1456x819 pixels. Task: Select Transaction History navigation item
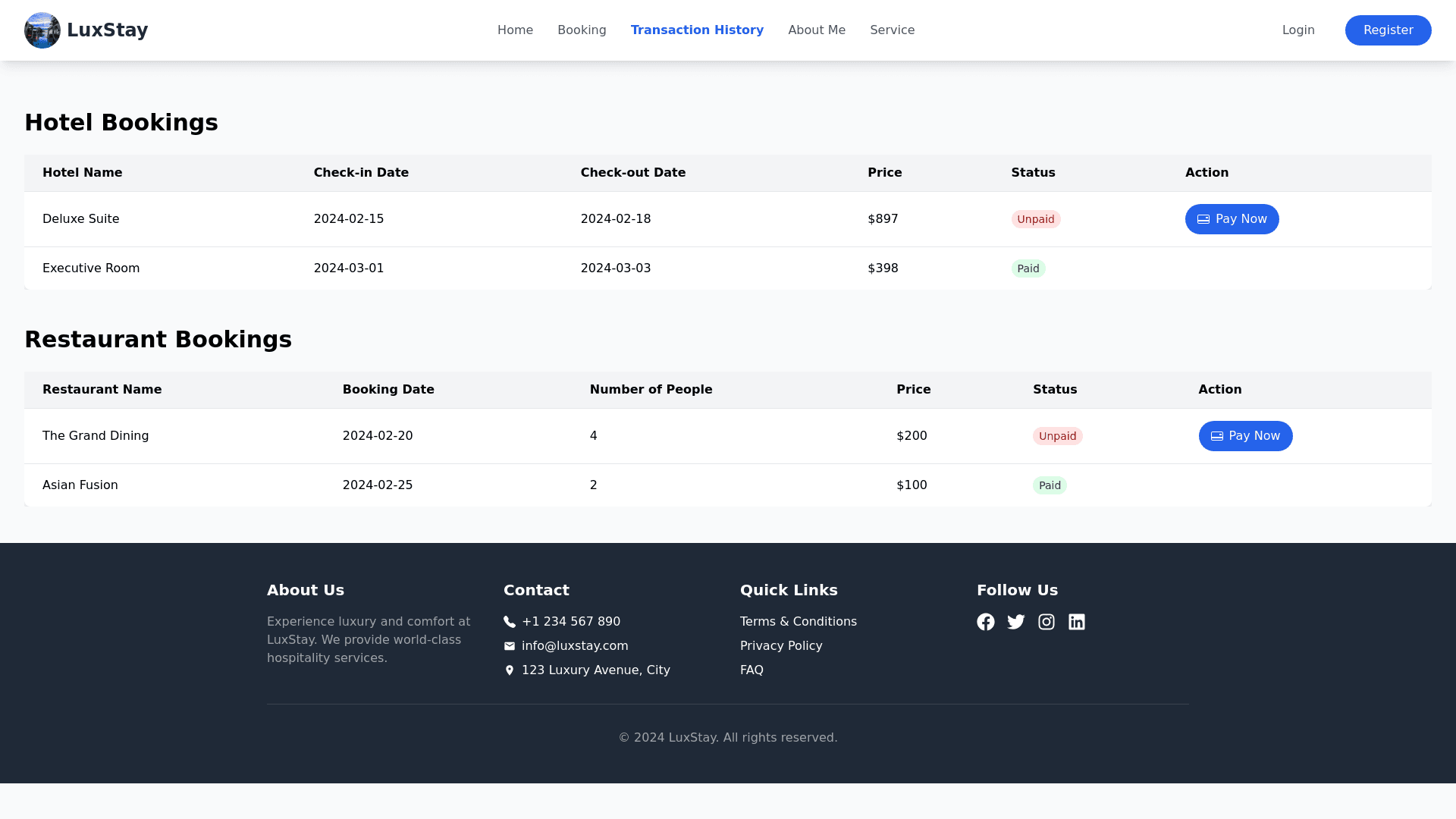[697, 30]
